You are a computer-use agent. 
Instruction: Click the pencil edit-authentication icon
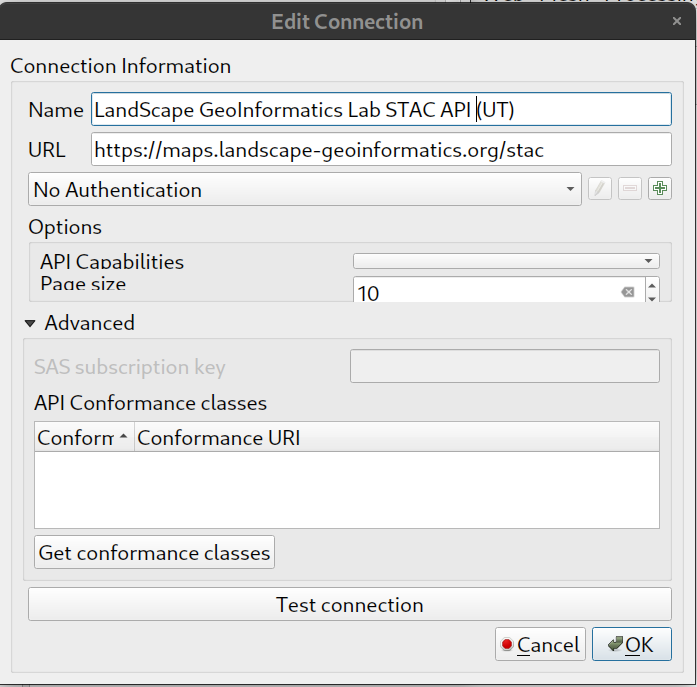pos(600,188)
